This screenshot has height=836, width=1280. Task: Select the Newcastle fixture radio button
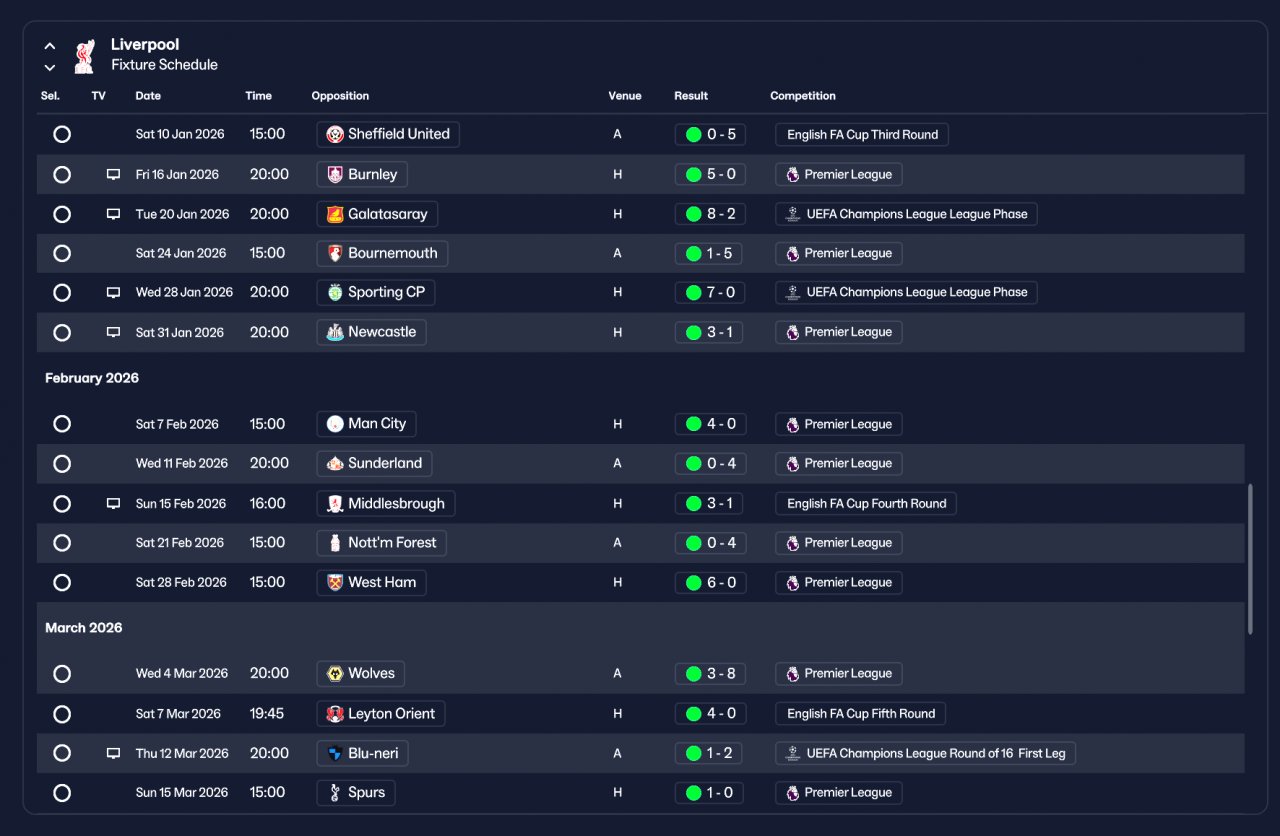pyautogui.click(x=62, y=332)
